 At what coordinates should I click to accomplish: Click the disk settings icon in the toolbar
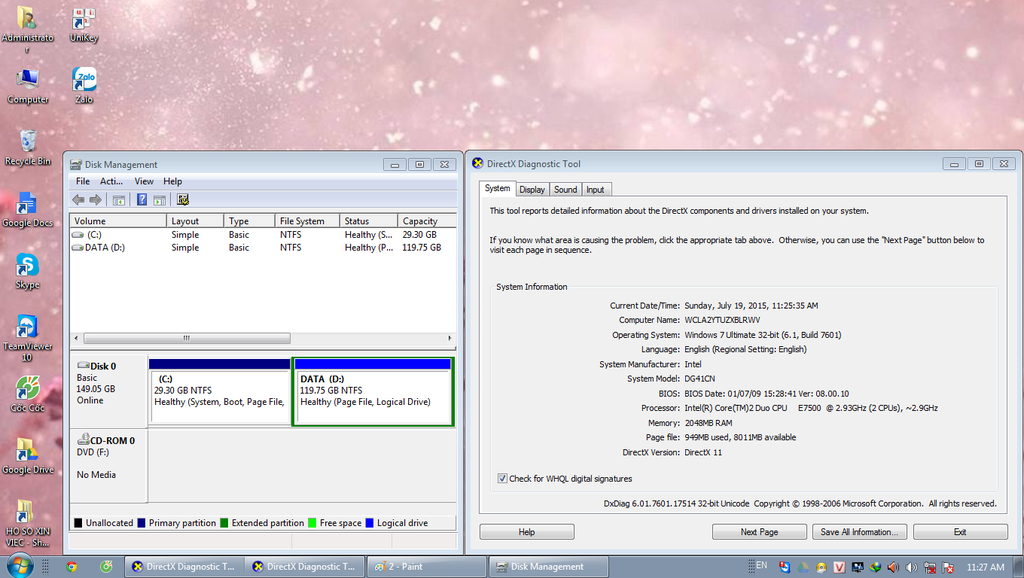183,200
